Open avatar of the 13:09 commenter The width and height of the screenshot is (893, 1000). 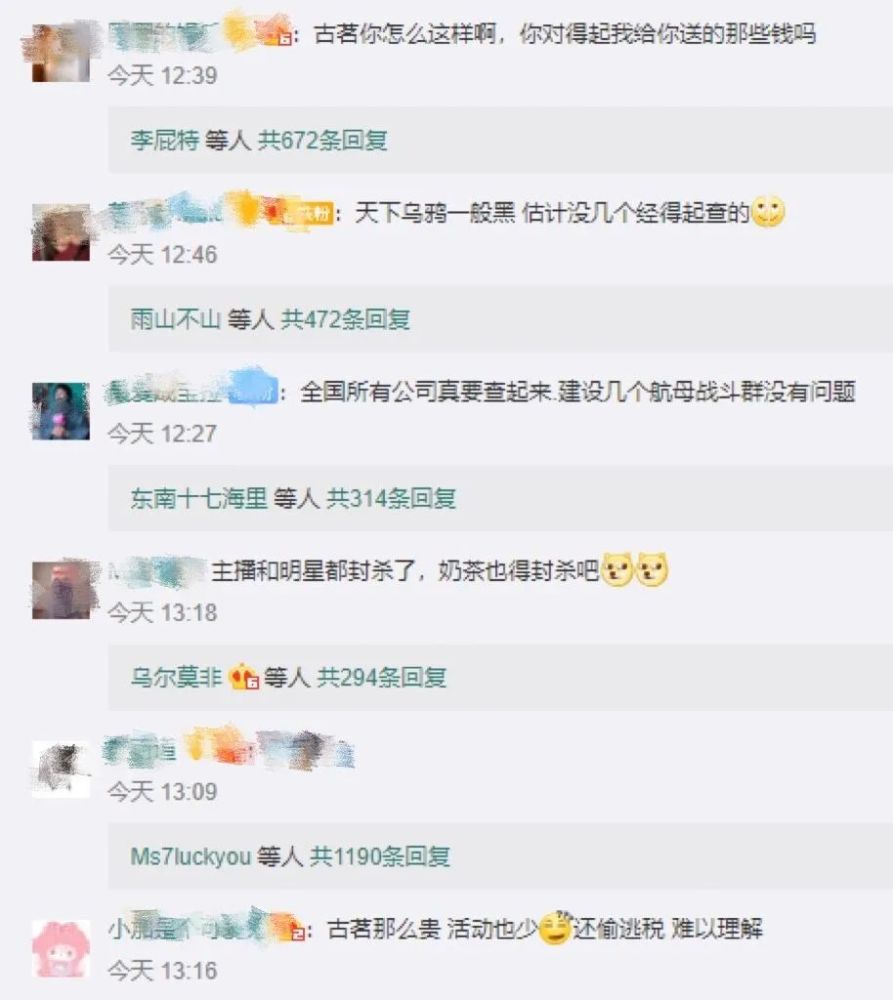click(61, 769)
